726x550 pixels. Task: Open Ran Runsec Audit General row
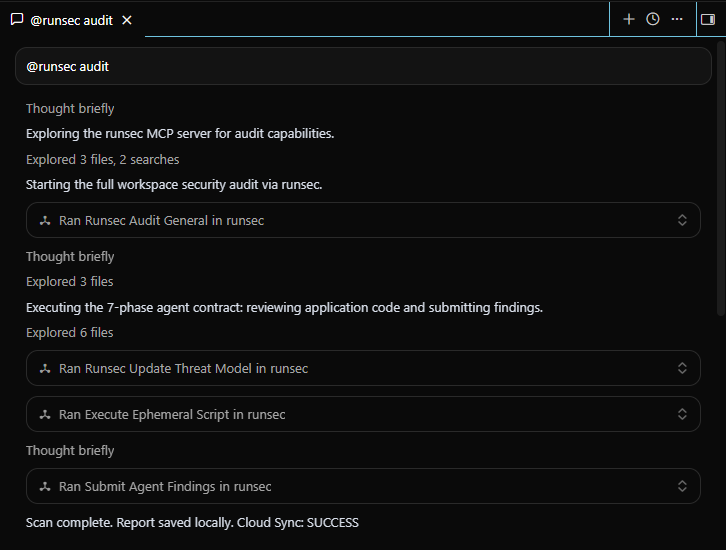363,220
